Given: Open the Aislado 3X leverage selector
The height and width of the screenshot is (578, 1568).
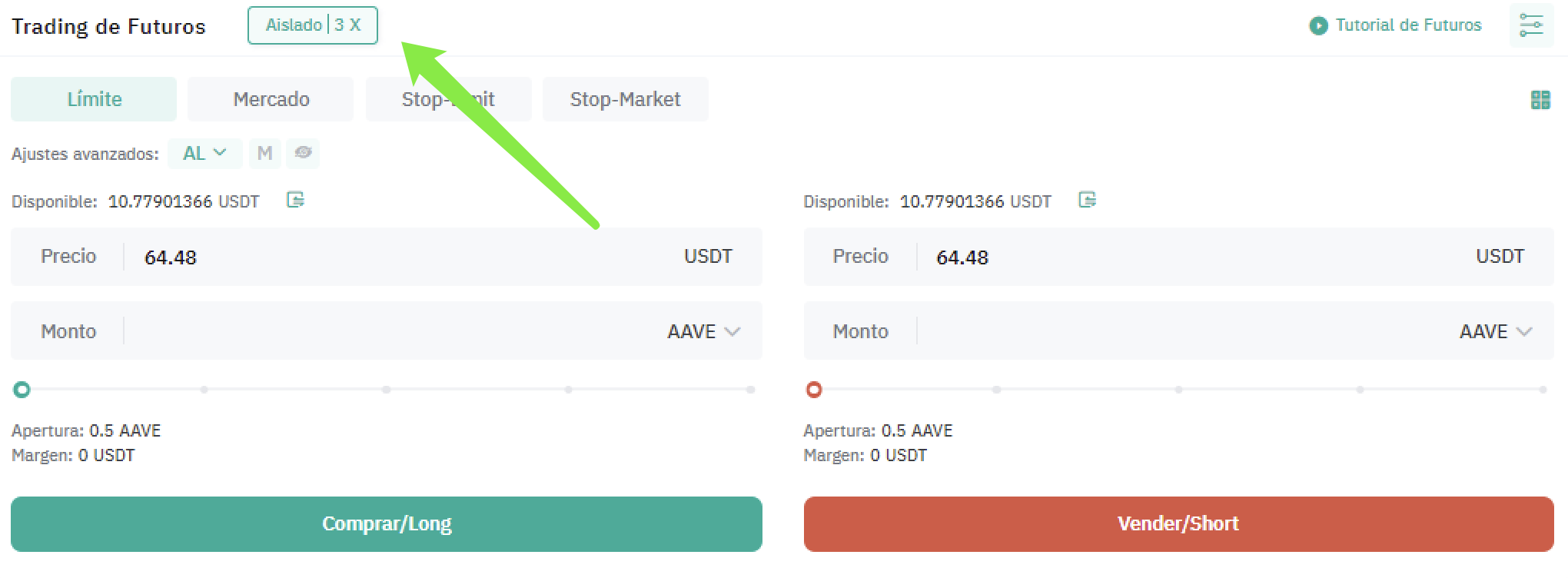Looking at the screenshot, I should (x=313, y=25).
